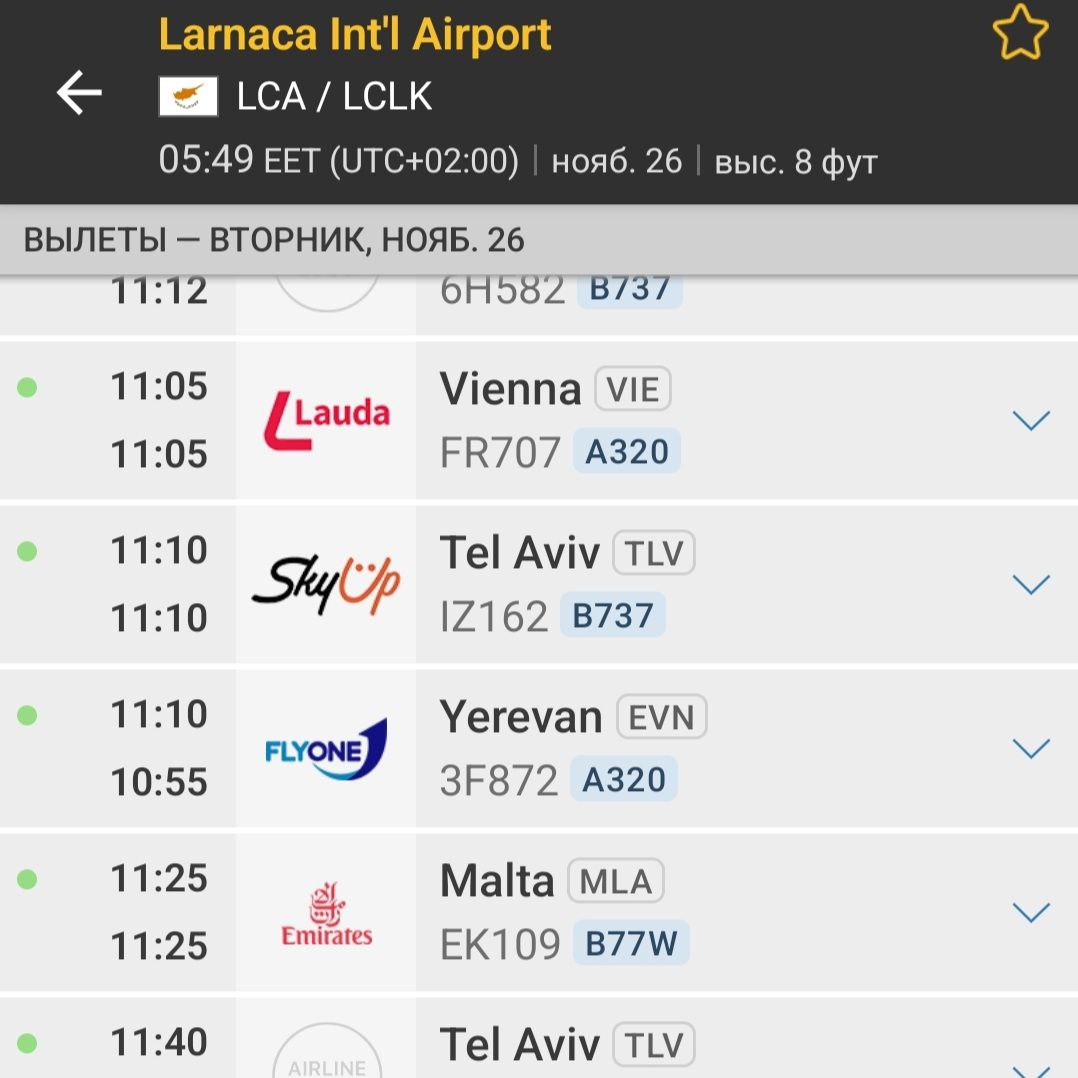Favorite the airport with the star icon

tap(1019, 34)
